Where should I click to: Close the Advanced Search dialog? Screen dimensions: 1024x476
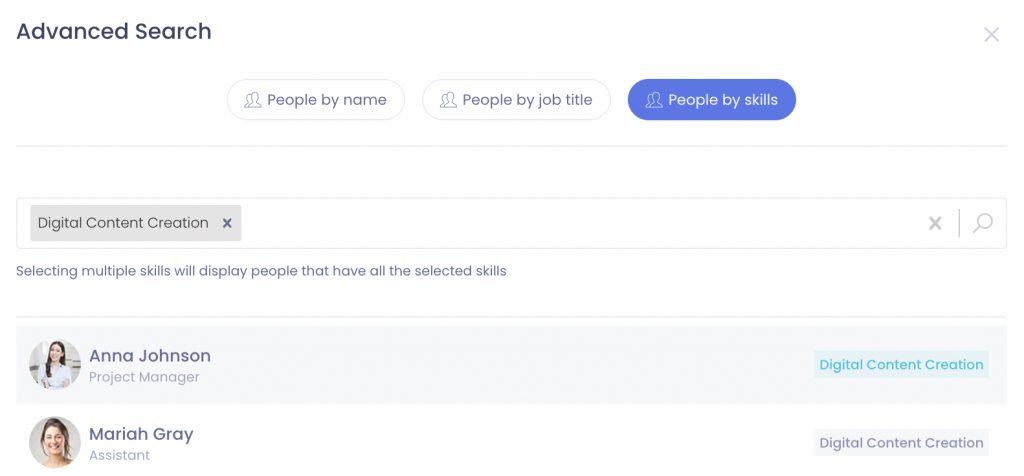point(991,35)
